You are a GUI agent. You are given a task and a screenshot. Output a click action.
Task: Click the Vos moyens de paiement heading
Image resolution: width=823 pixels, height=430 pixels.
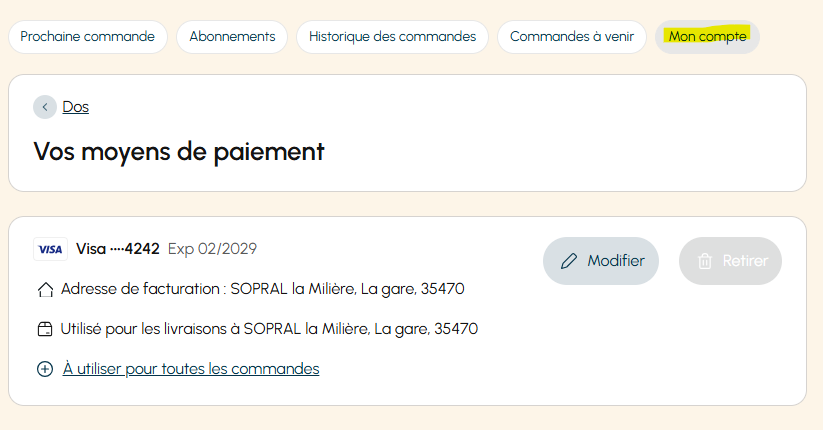tap(179, 152)
